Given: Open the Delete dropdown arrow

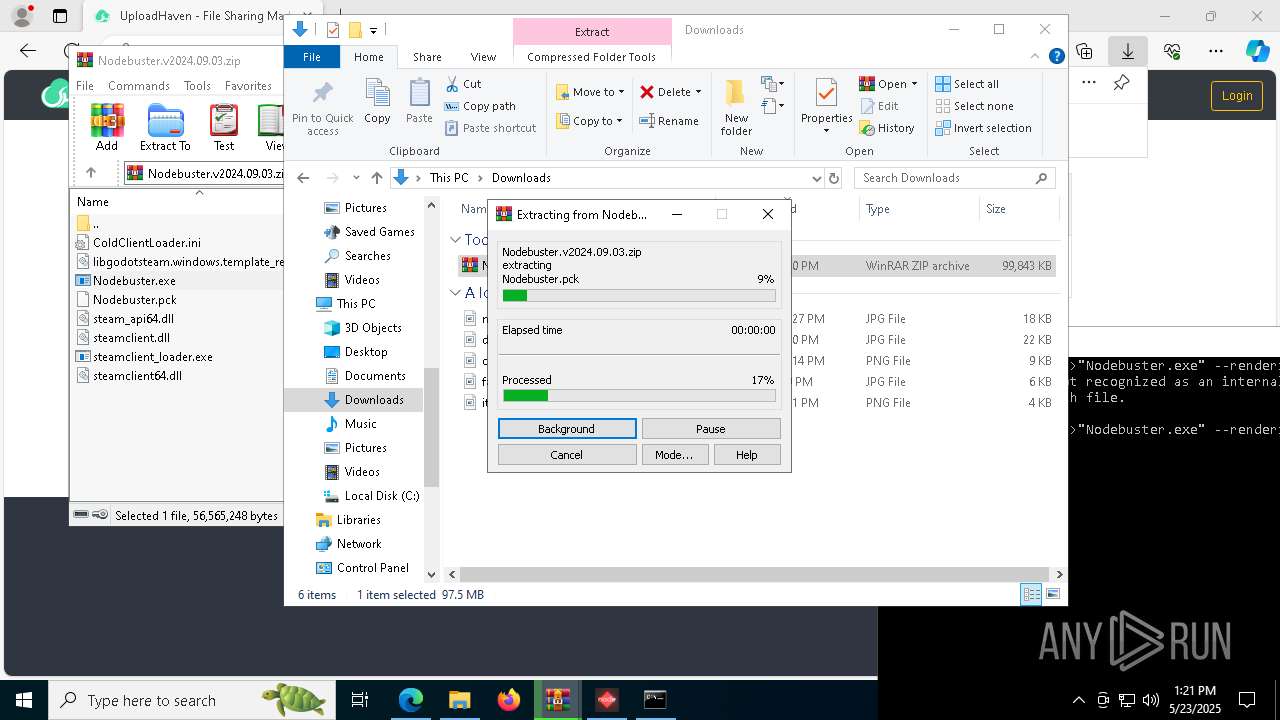Looking at the screenshot, I should (698, 92).
